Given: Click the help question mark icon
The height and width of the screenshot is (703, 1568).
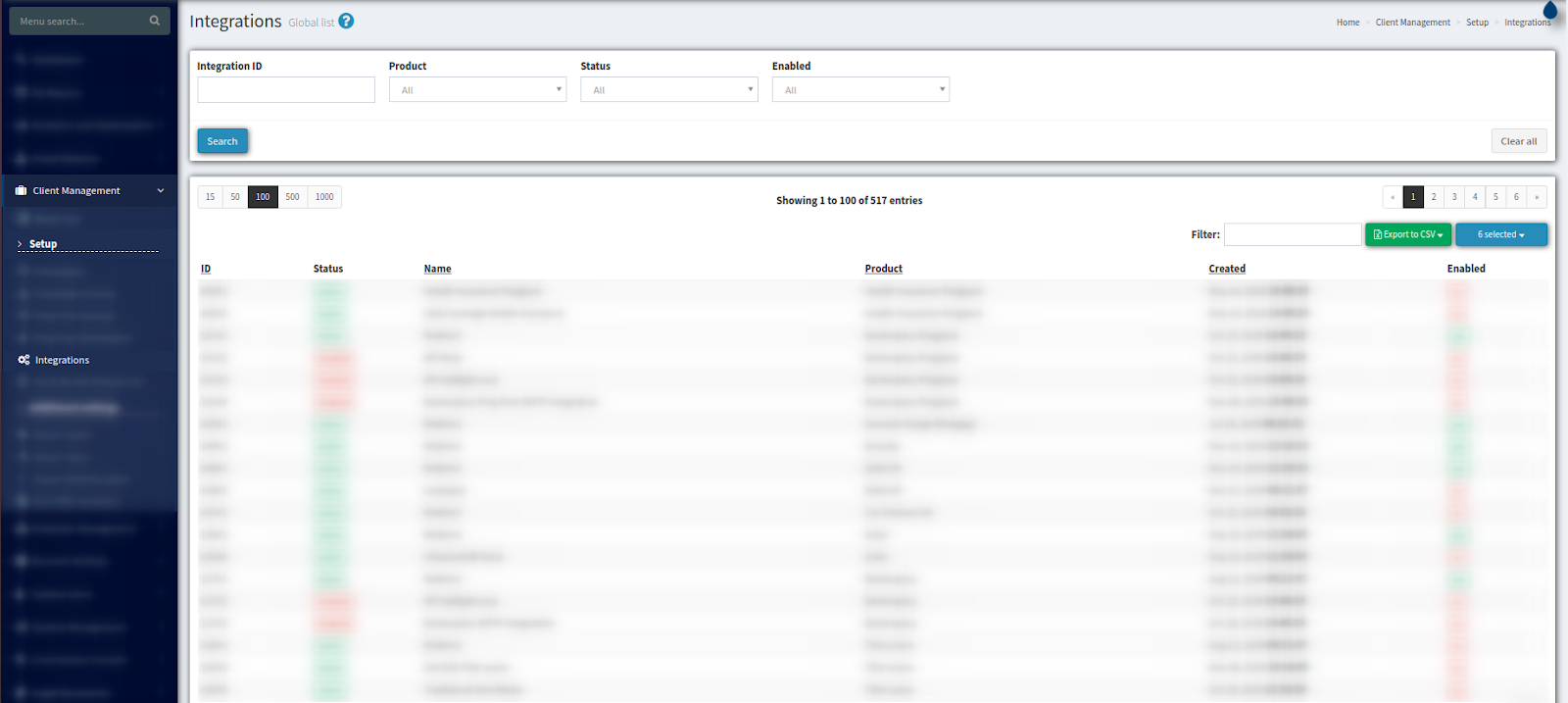Looking at the screenshot, I should tap(346, 21).
